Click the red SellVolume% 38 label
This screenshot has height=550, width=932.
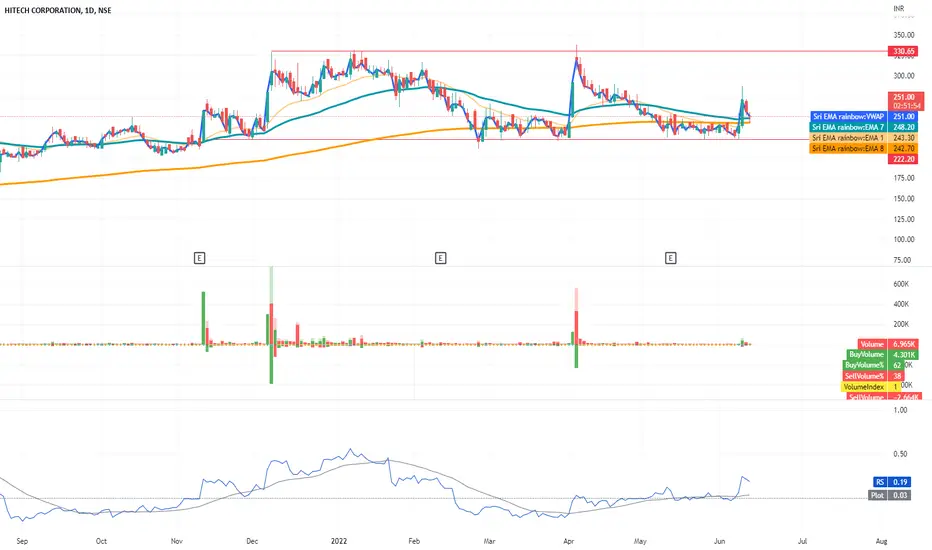pos(873,376)
